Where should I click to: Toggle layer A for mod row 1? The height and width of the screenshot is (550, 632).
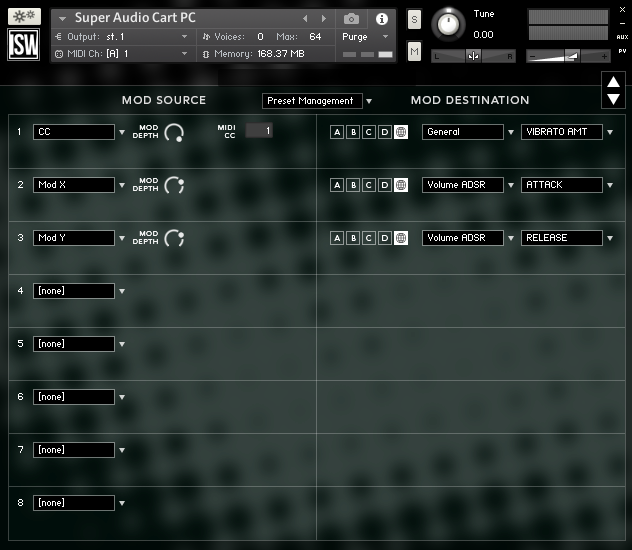click(x=337, y=132)
